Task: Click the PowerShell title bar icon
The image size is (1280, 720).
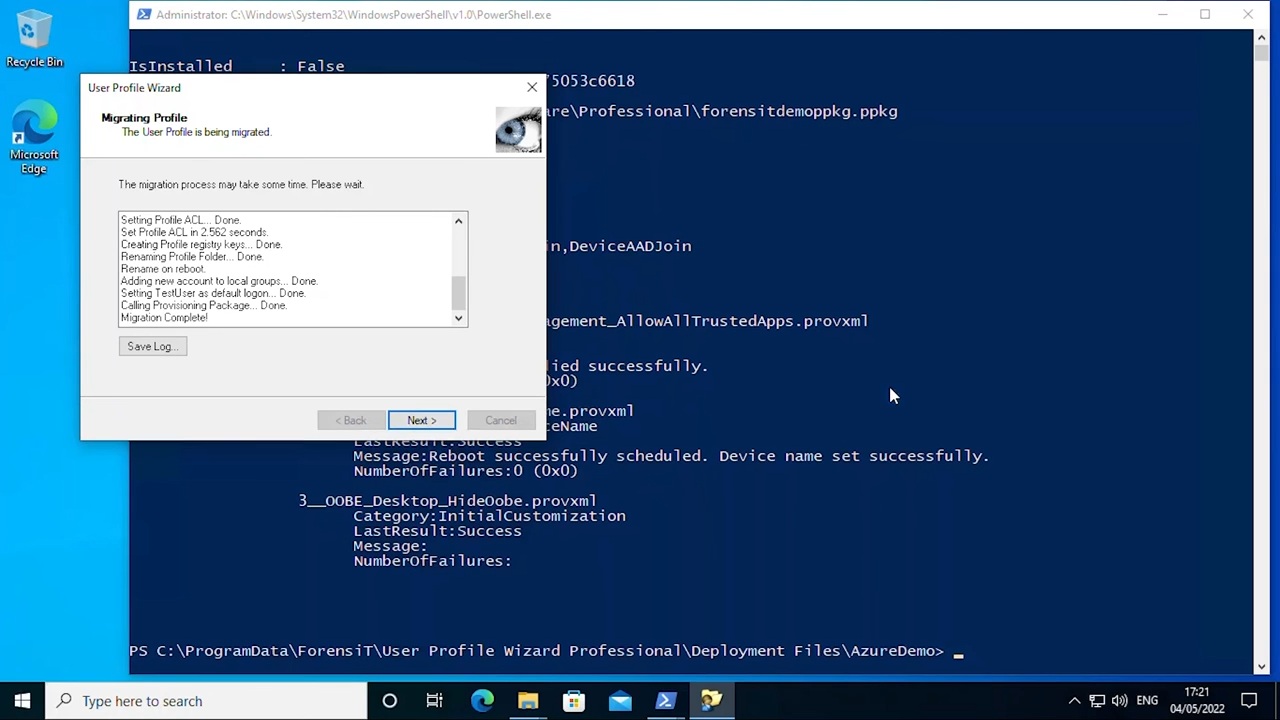Action: (x=144, y=14)
